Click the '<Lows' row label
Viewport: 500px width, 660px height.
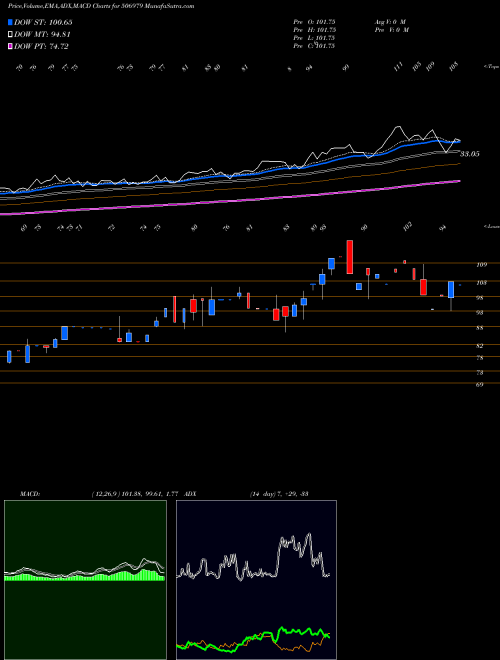[x=491, y=226]
